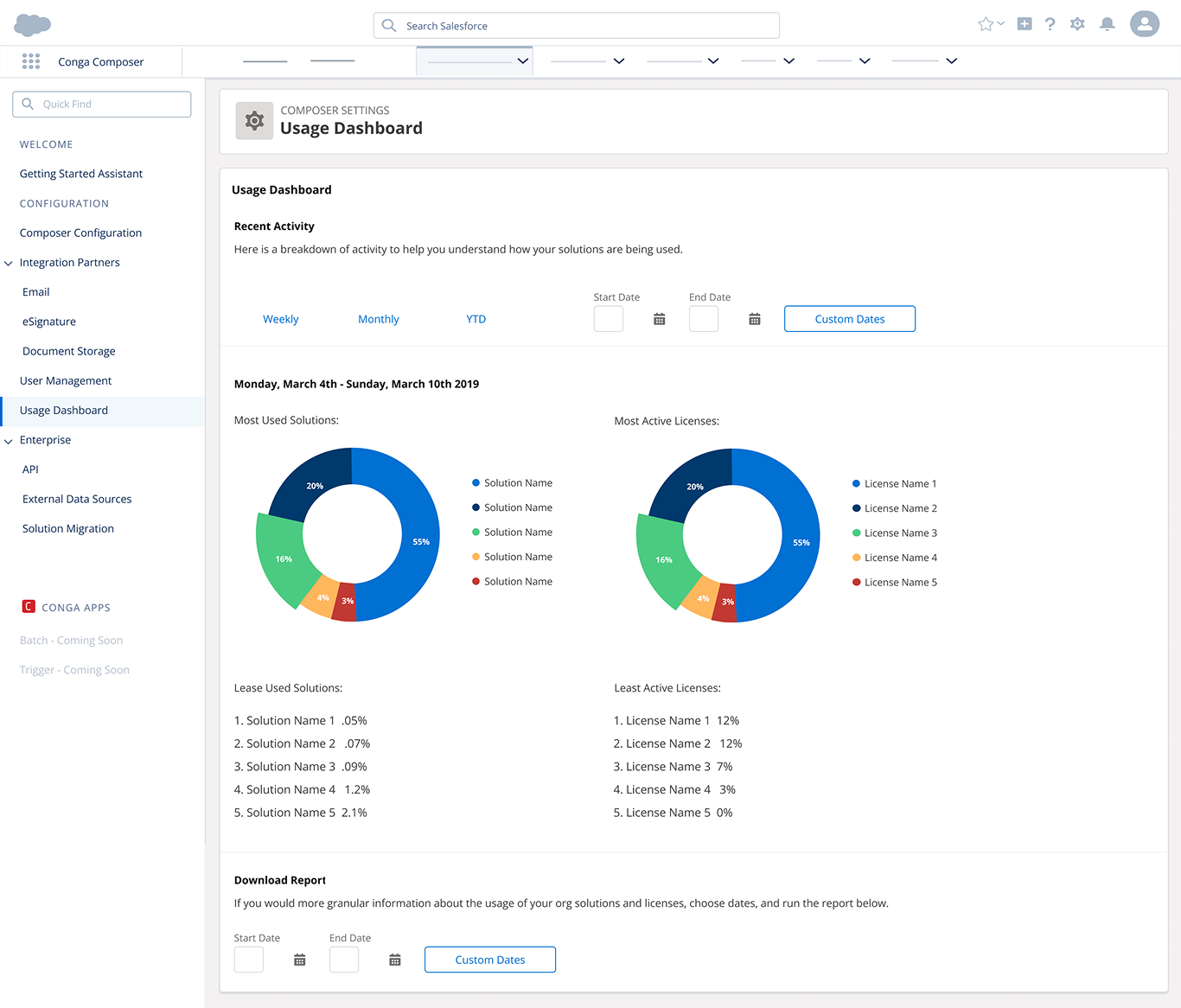The image size is (1181, 1008).
Task: Click the global create plus icon
Action: [x=1025, y=24]
